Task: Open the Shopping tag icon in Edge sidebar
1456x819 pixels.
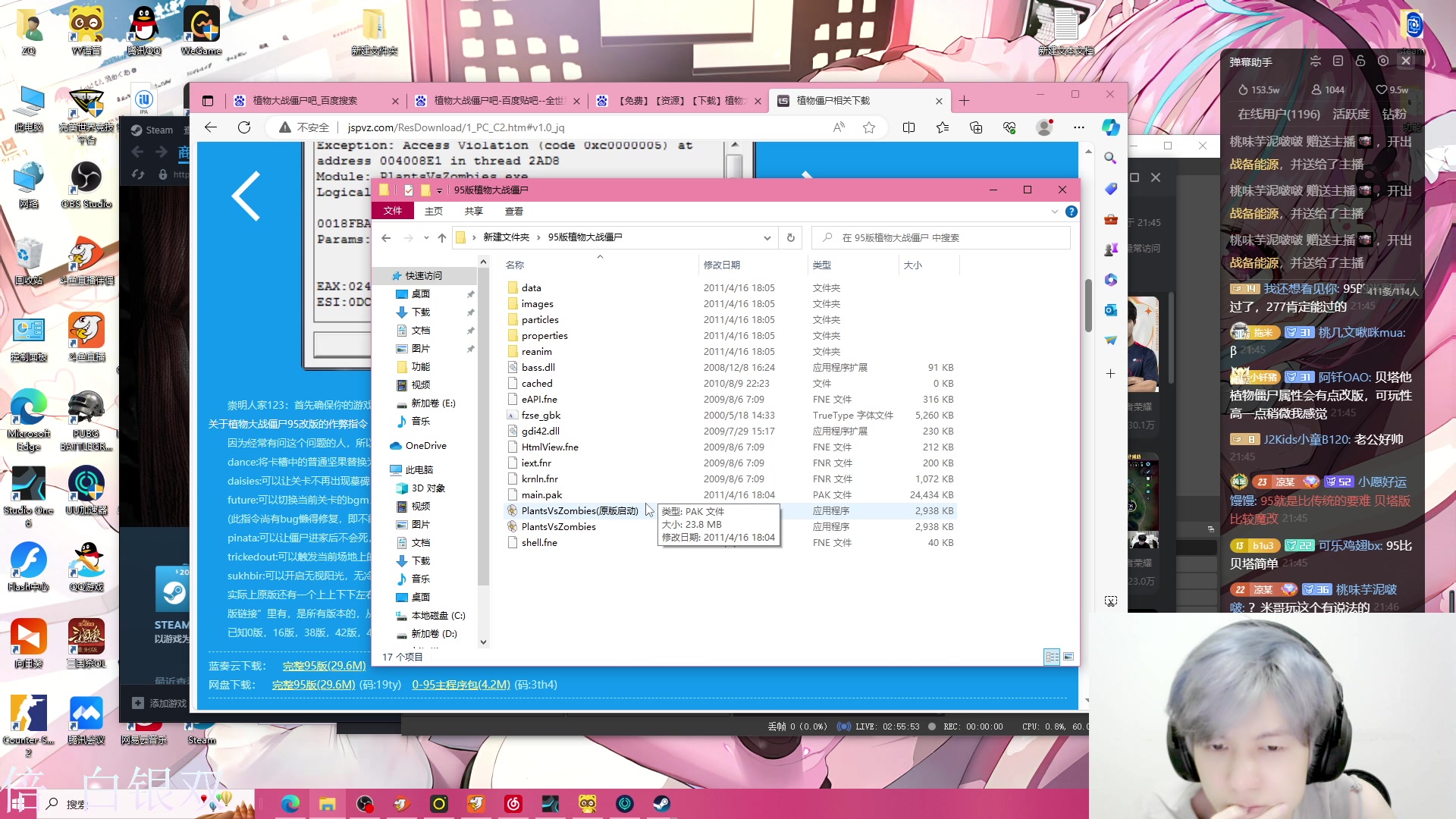Action: pos(1110,189)
